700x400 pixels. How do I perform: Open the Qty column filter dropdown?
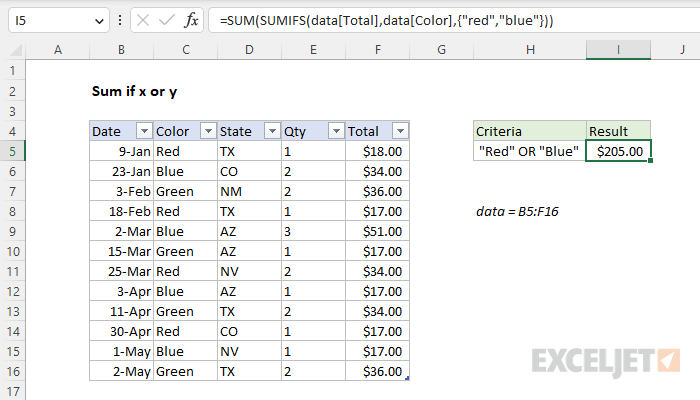tap(336, 131)
